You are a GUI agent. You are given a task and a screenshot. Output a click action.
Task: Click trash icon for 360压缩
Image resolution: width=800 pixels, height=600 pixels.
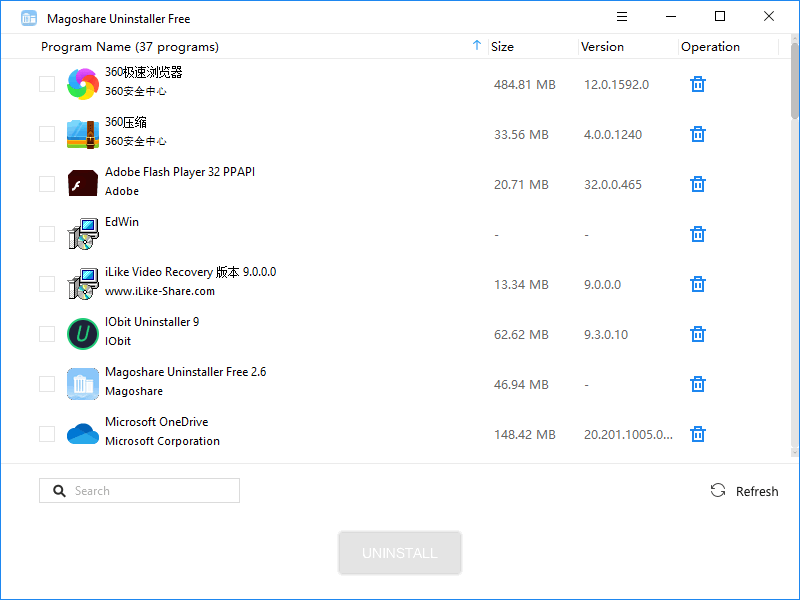point(698,134)
